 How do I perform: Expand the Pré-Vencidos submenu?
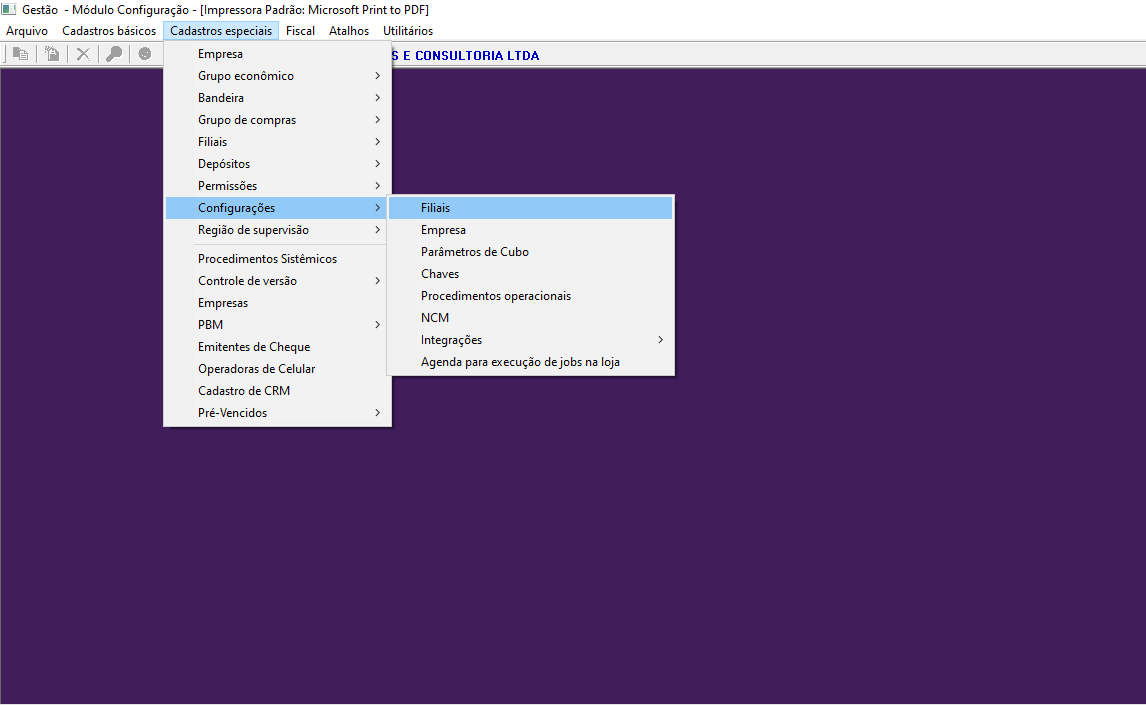278,412
